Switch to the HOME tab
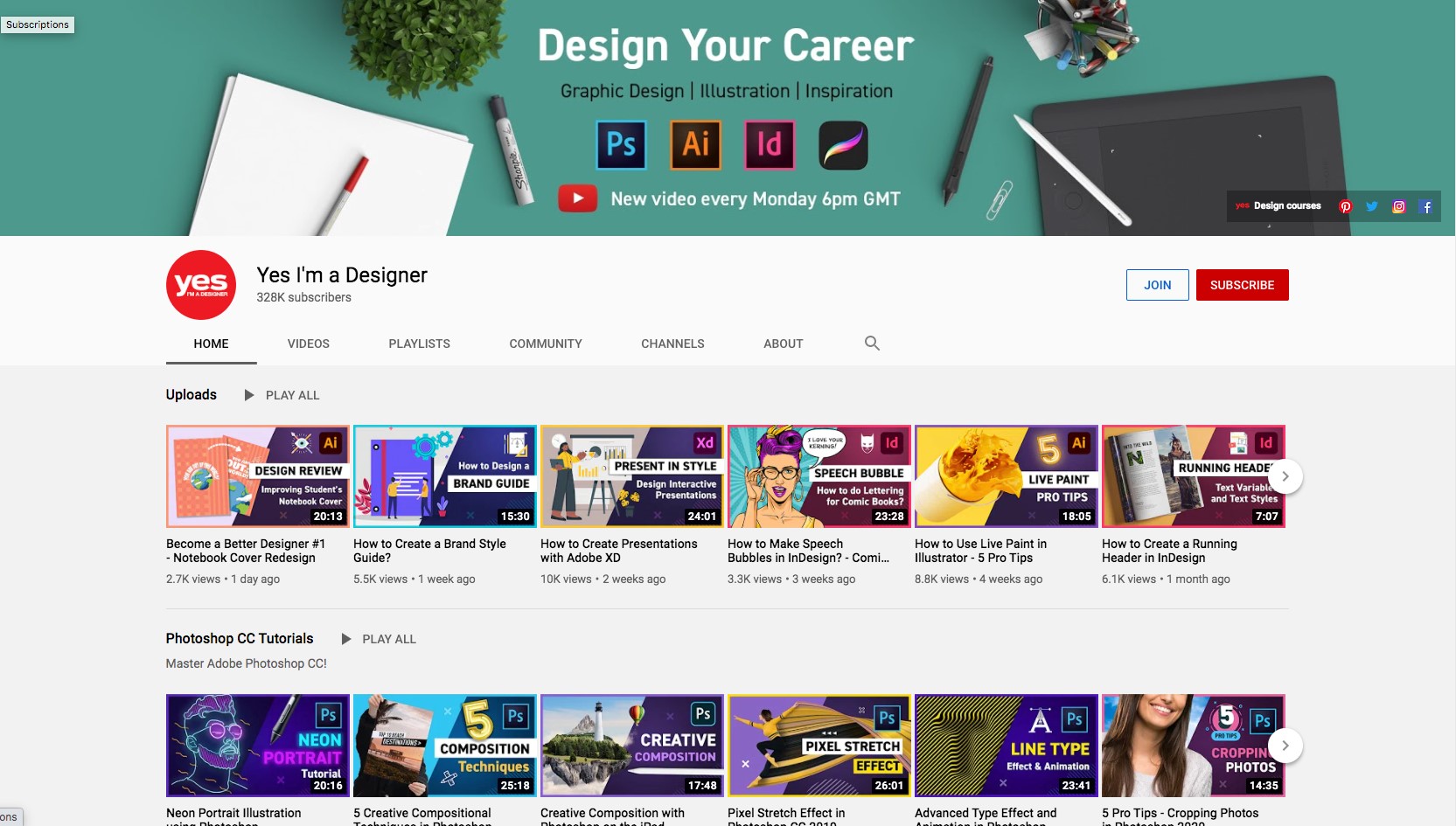 212,344
